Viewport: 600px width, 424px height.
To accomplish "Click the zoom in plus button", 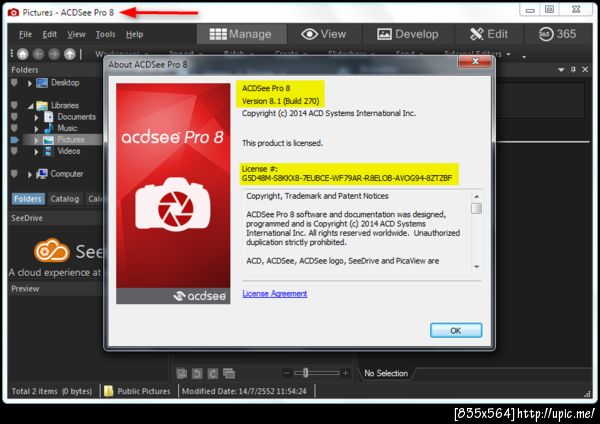I will click(x=345, y=373).
